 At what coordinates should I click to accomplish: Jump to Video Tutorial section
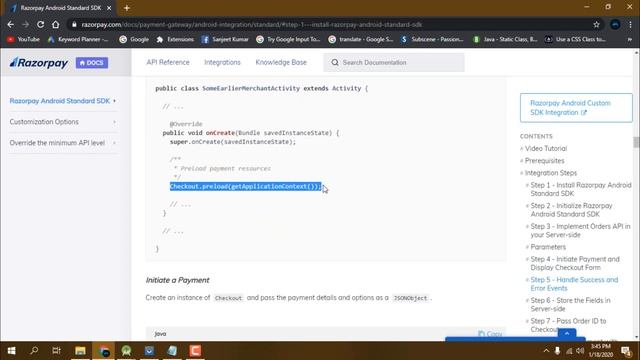[x=546, y=149]
